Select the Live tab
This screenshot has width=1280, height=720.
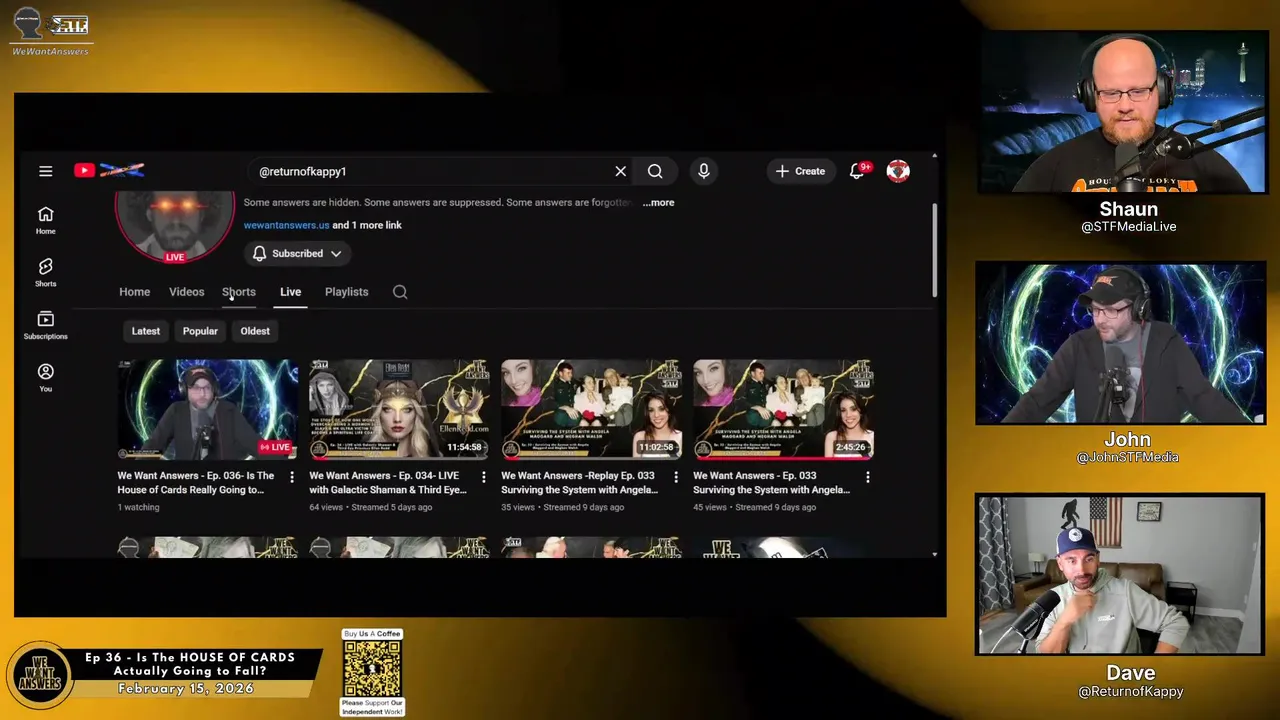pos(290,292)
